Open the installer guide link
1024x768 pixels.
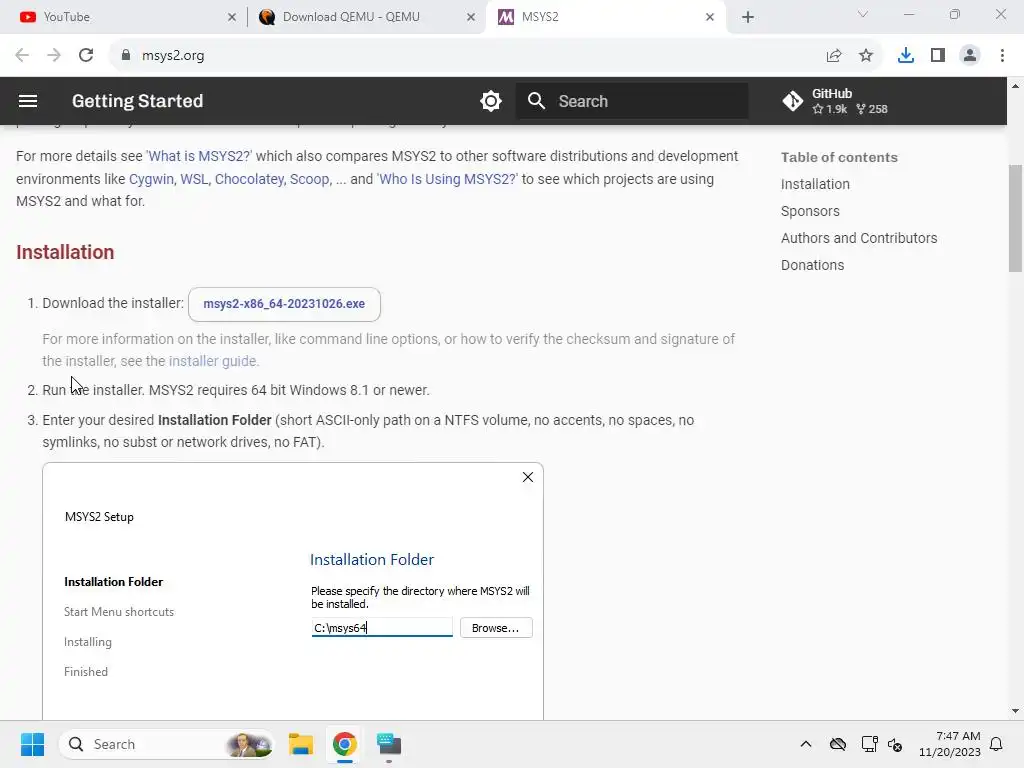point(212,361)
